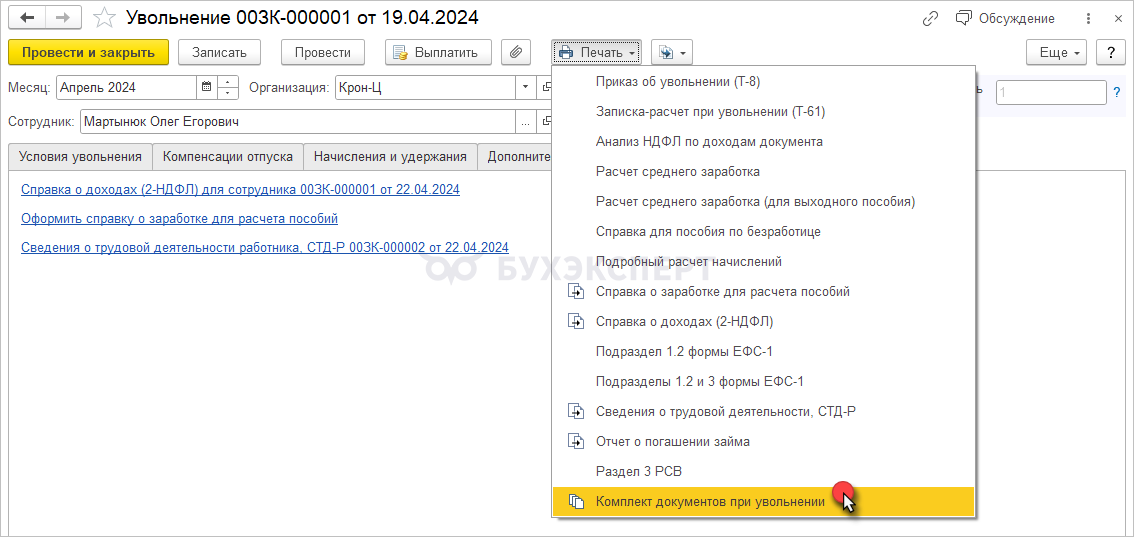Screen dimensions: 1134x537
Task: Select Анализ НДФЛ по доходам документа
Action: [x=764, y=142]
